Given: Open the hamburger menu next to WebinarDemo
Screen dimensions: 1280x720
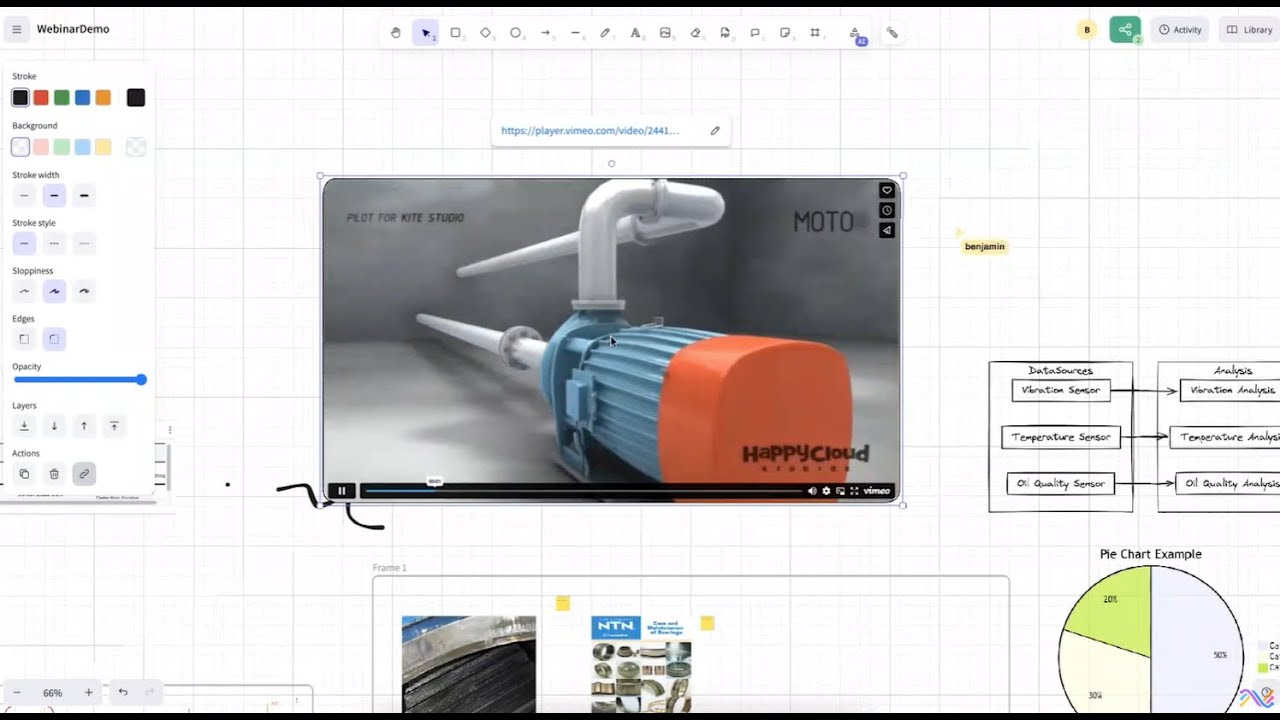Looking at the screenshot, I should (16, 28).
